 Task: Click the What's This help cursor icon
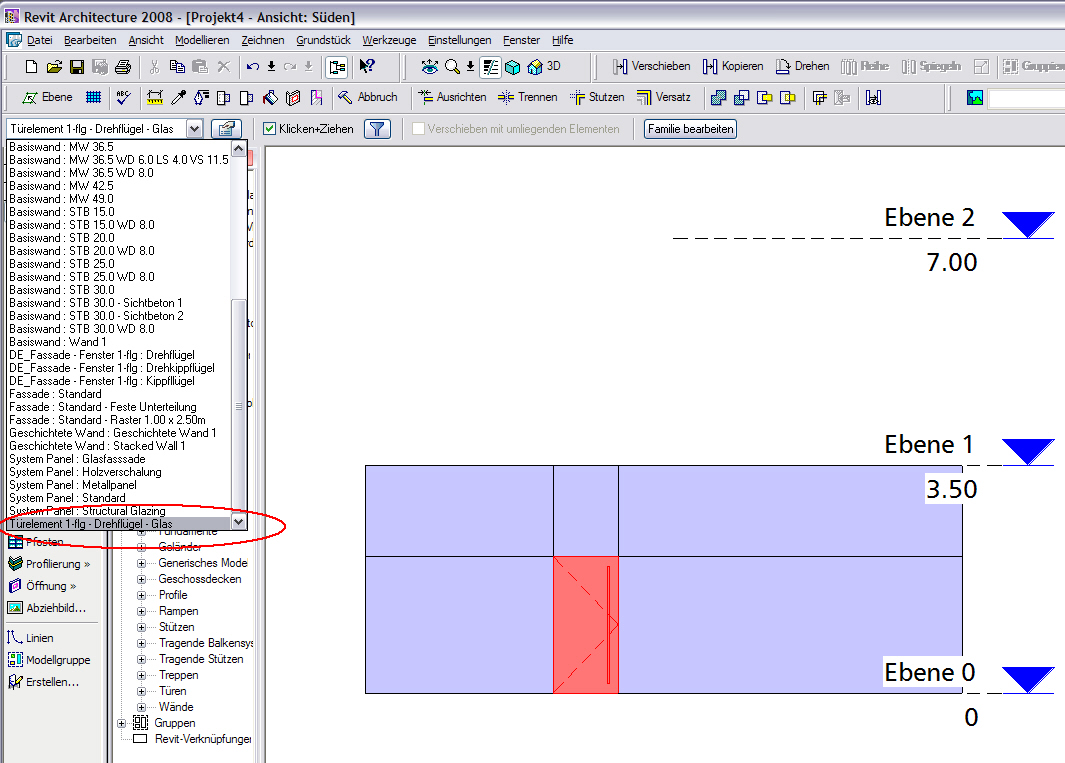point(367,67)
